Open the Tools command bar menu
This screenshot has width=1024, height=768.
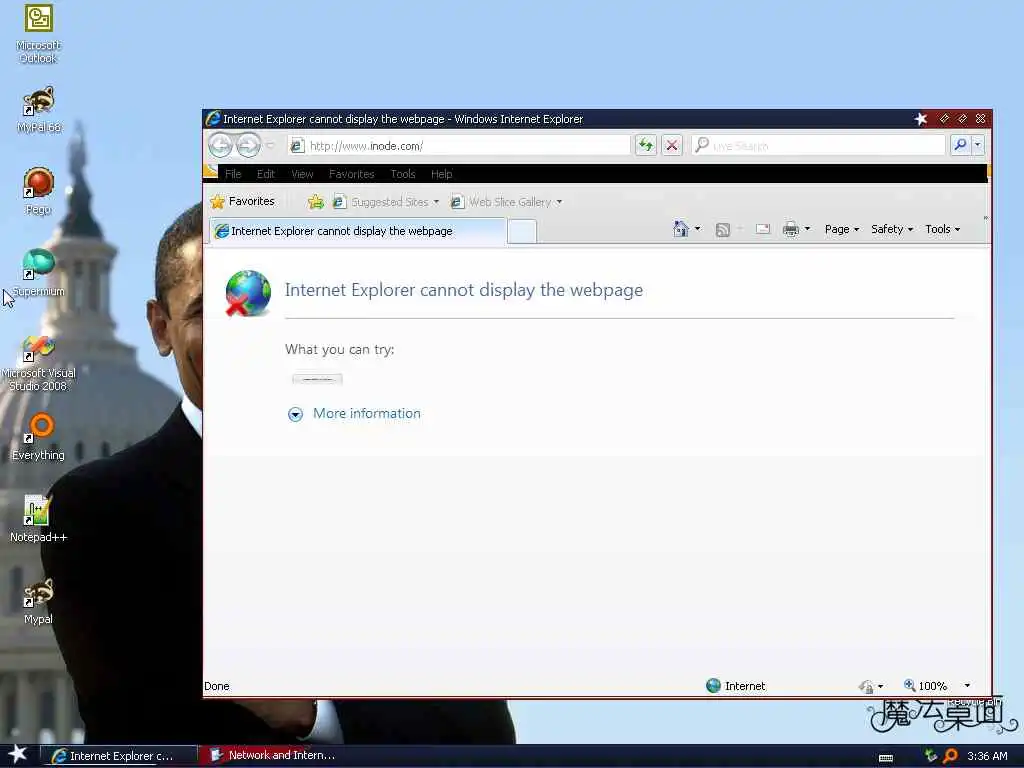(942, 229)
